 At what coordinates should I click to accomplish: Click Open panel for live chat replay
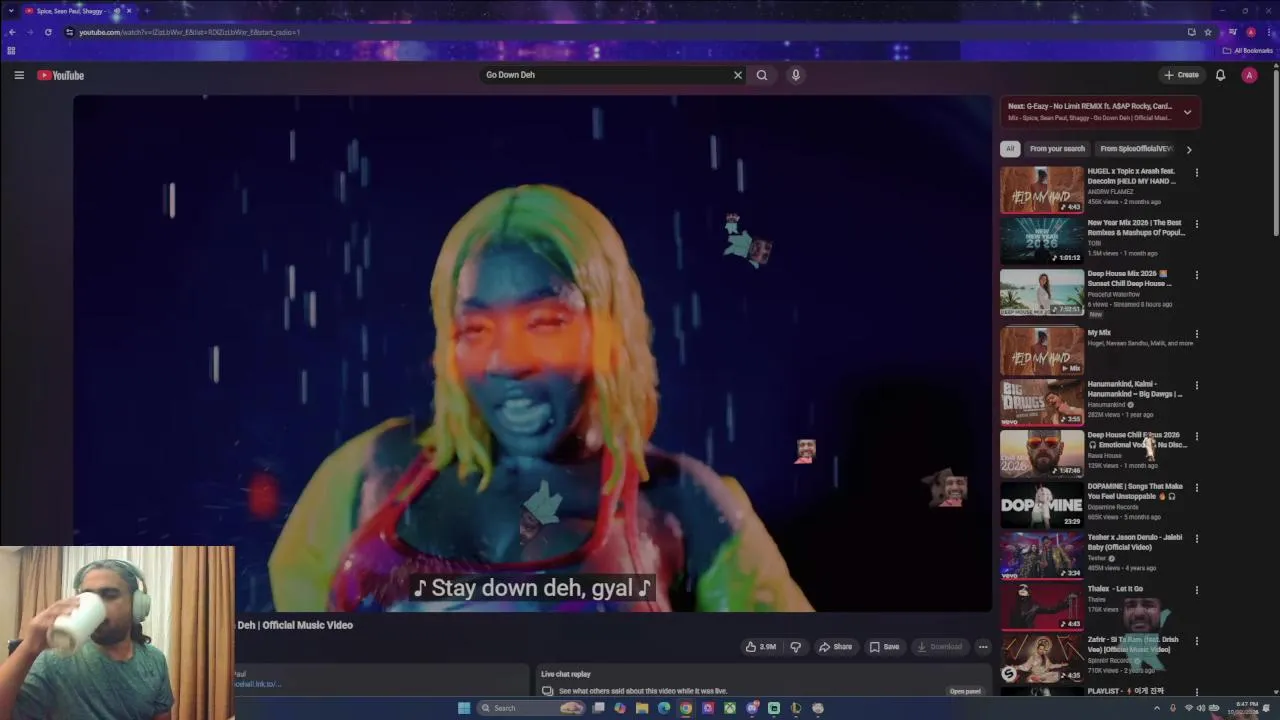(965, 691)
